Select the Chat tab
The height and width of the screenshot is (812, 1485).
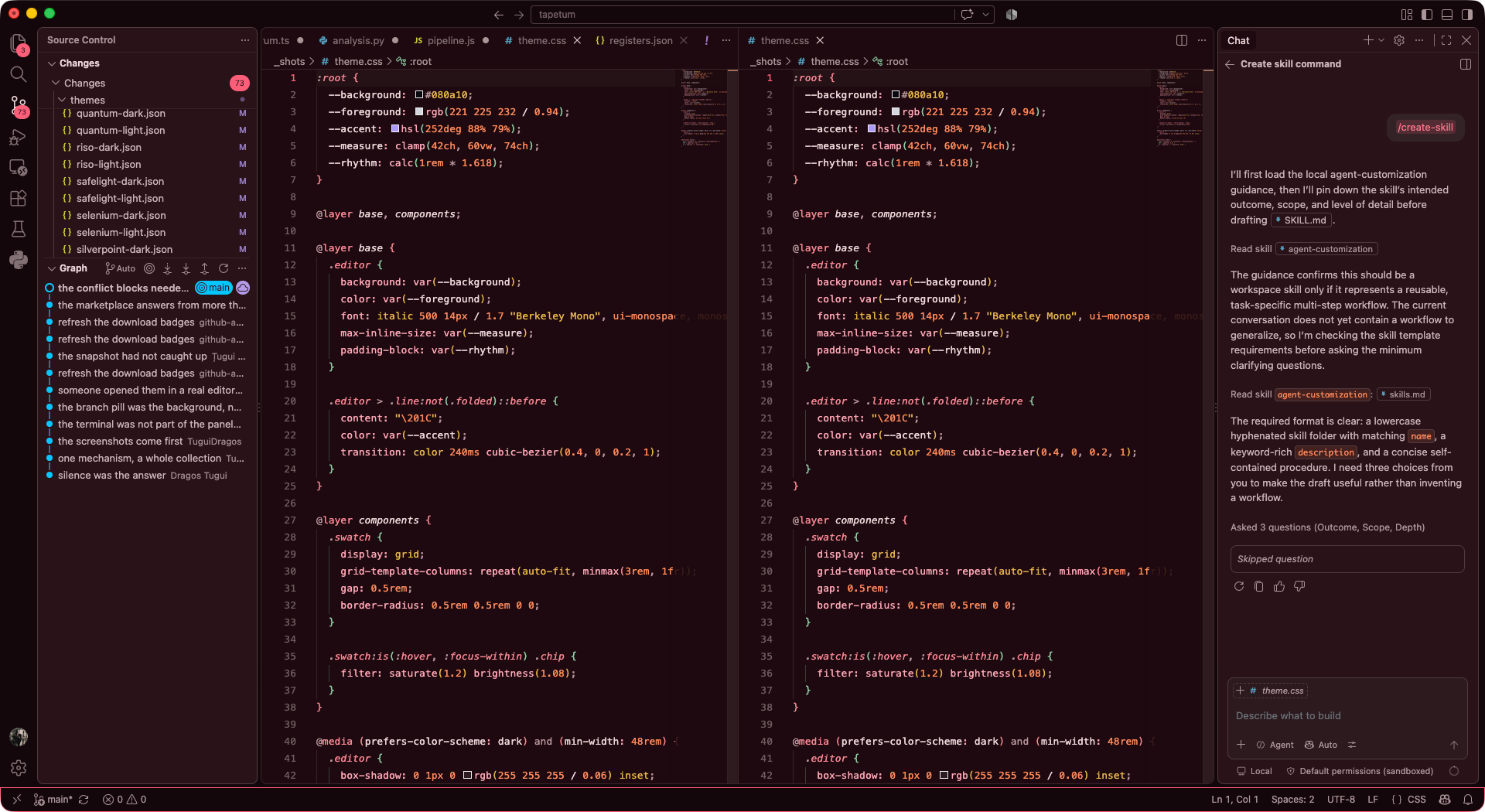coord(1238,40)
